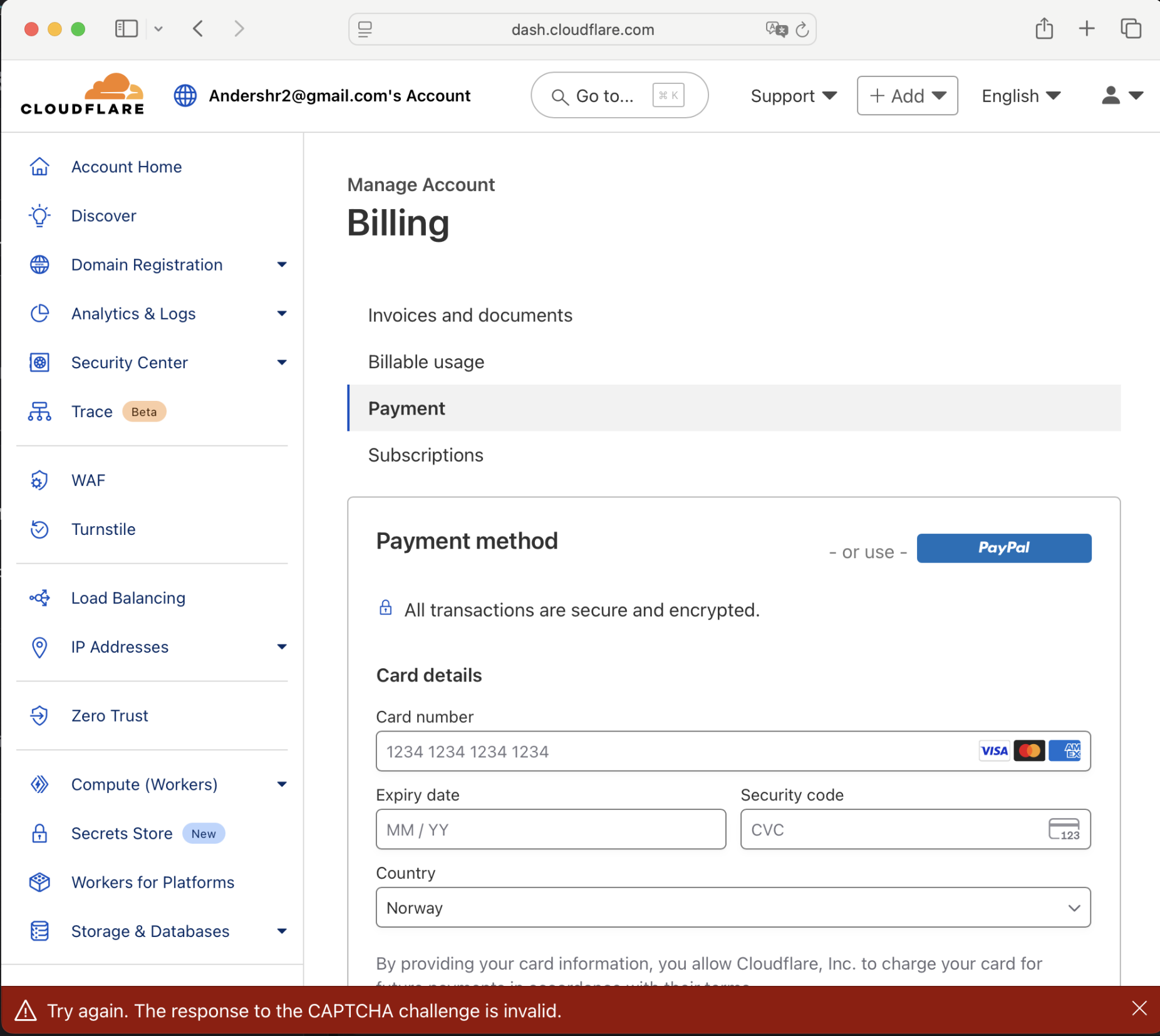
Task: Click the Safari share icon
Action: 1044,28
